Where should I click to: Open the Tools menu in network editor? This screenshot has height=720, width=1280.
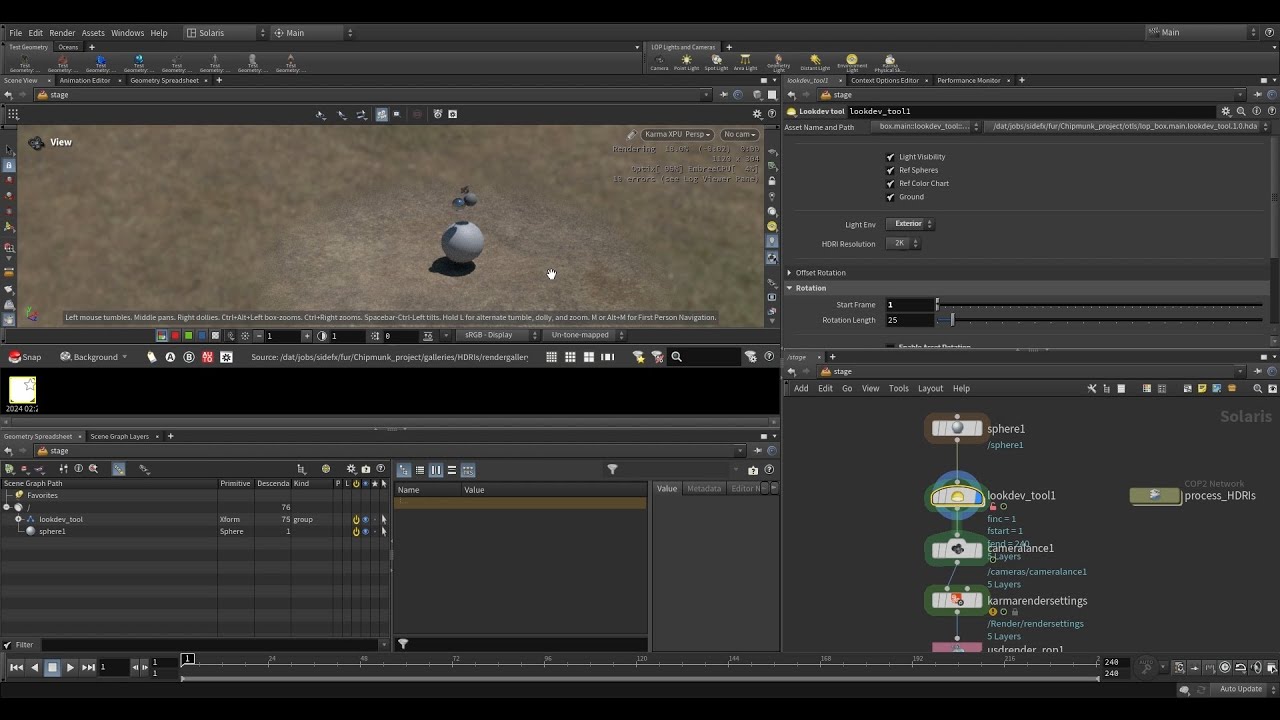(898, 388)
